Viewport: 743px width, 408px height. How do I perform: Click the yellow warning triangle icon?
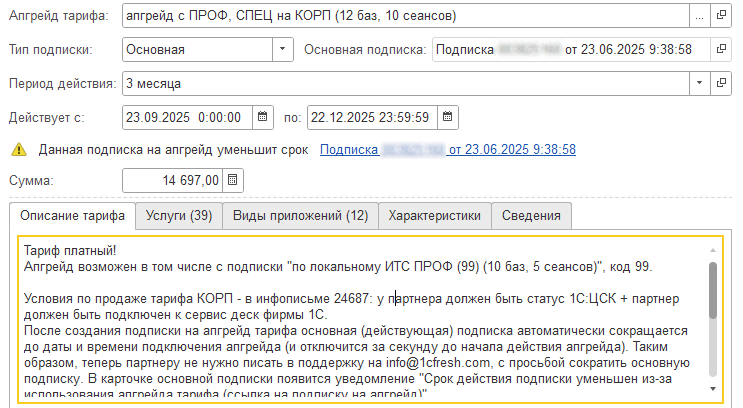click(19, 150)
